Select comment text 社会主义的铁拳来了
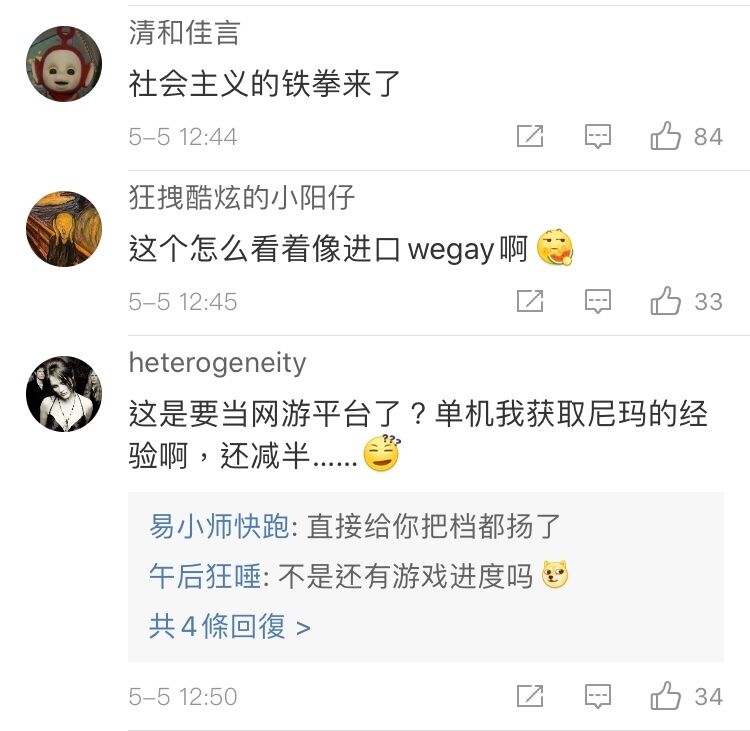750x731 pixels. point(264,83)
